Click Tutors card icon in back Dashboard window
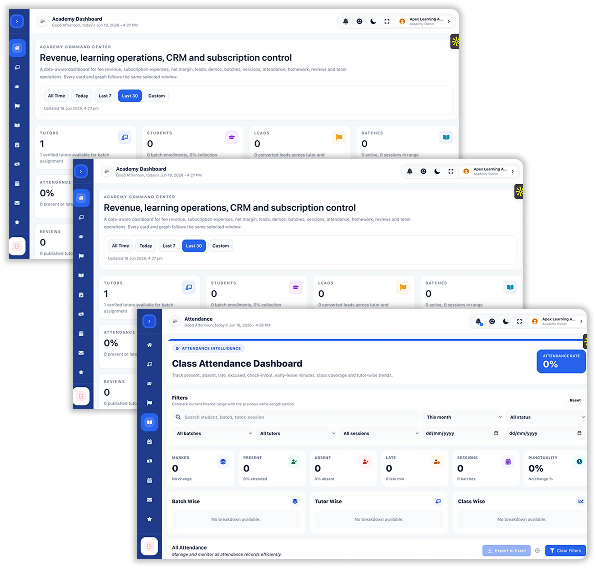The height and width of the screenshot is (568, 596). 125,137
